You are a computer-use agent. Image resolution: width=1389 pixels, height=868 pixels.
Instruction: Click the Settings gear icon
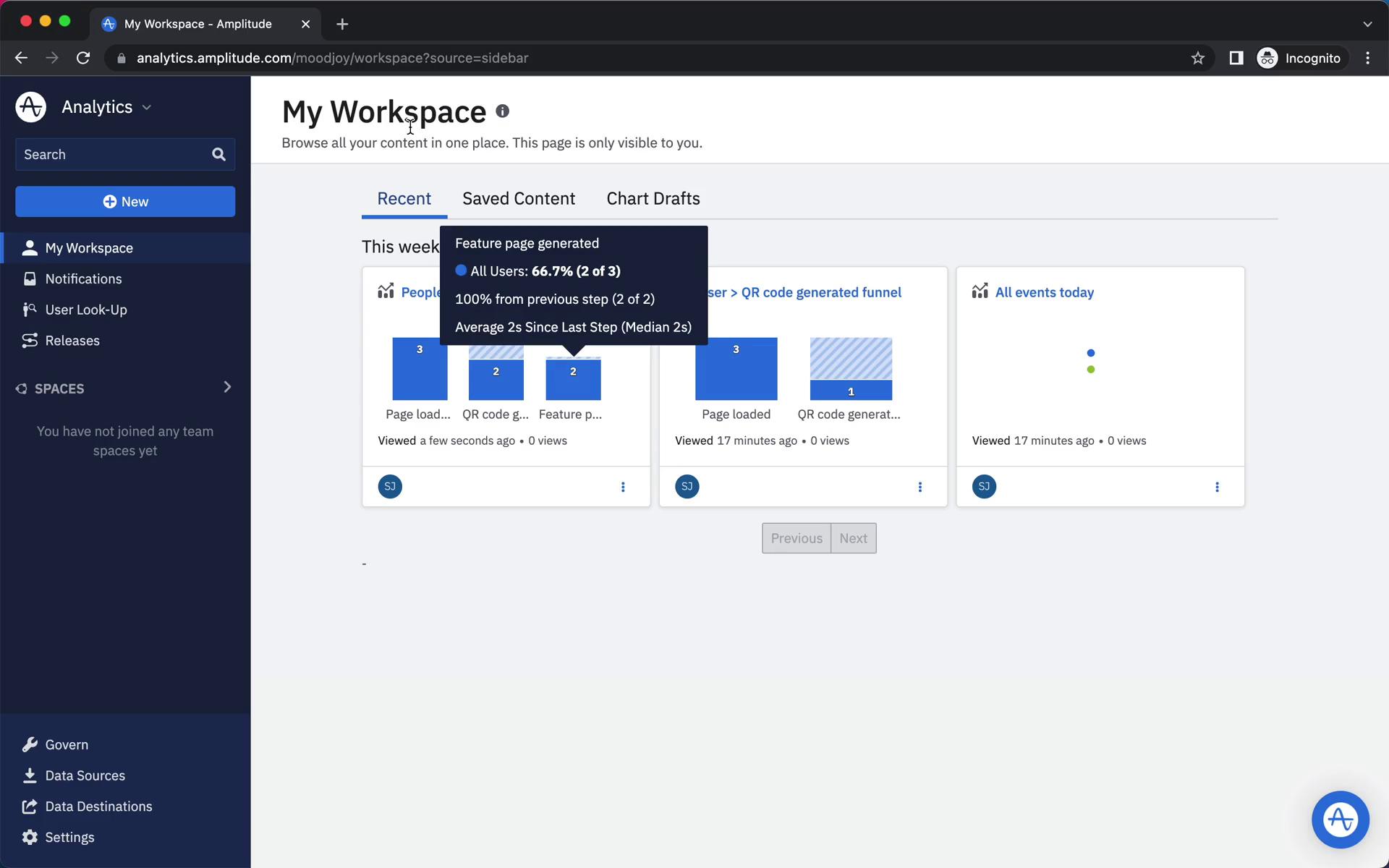click(29, 838)
